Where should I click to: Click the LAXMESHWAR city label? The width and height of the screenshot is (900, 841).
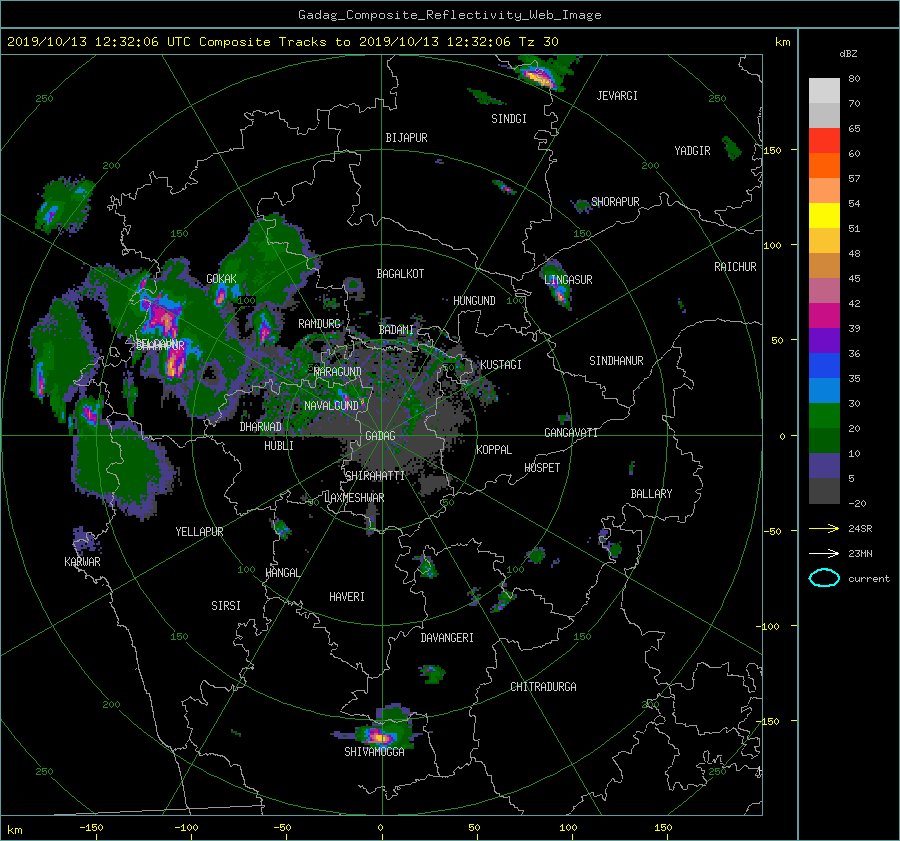click(x=354, y=498)
